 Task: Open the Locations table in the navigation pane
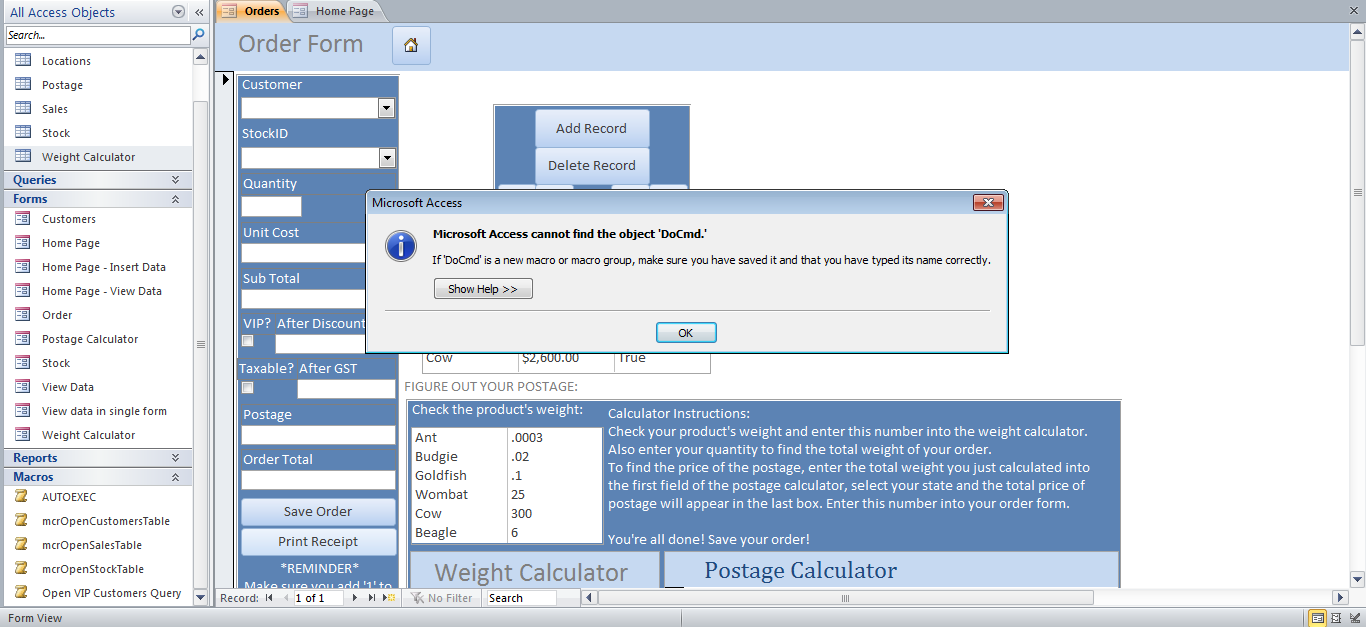(x=96, y=61)
